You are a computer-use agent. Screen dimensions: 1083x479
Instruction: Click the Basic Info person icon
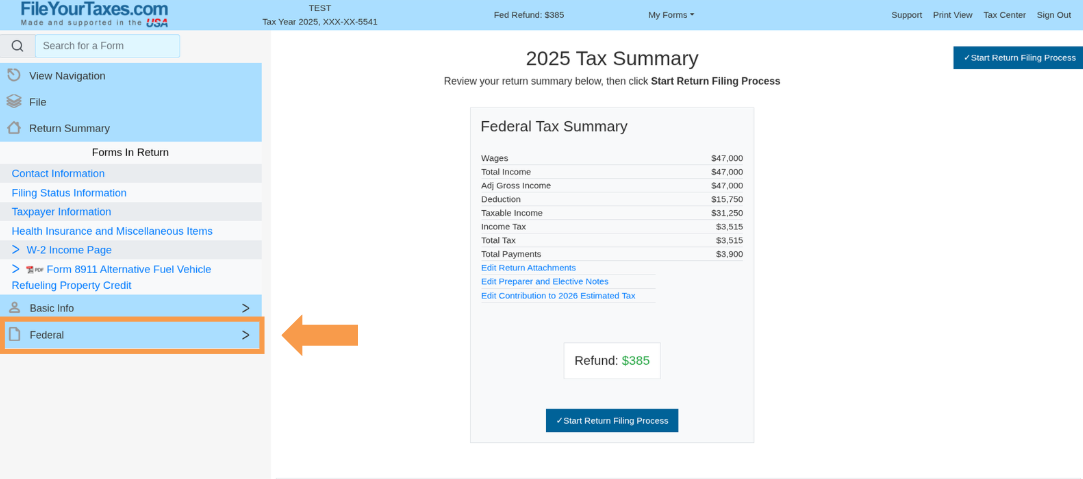click(x=15, y=308)
